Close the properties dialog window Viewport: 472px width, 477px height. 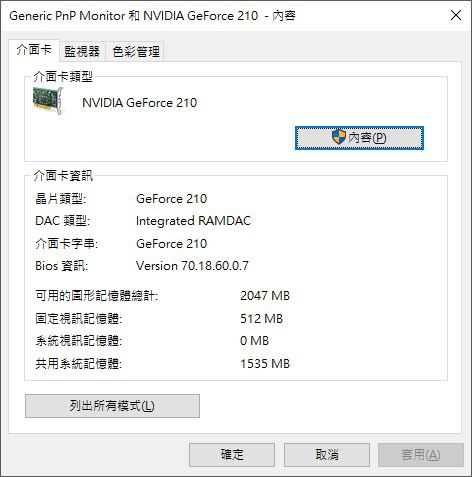tap(456, 15)
